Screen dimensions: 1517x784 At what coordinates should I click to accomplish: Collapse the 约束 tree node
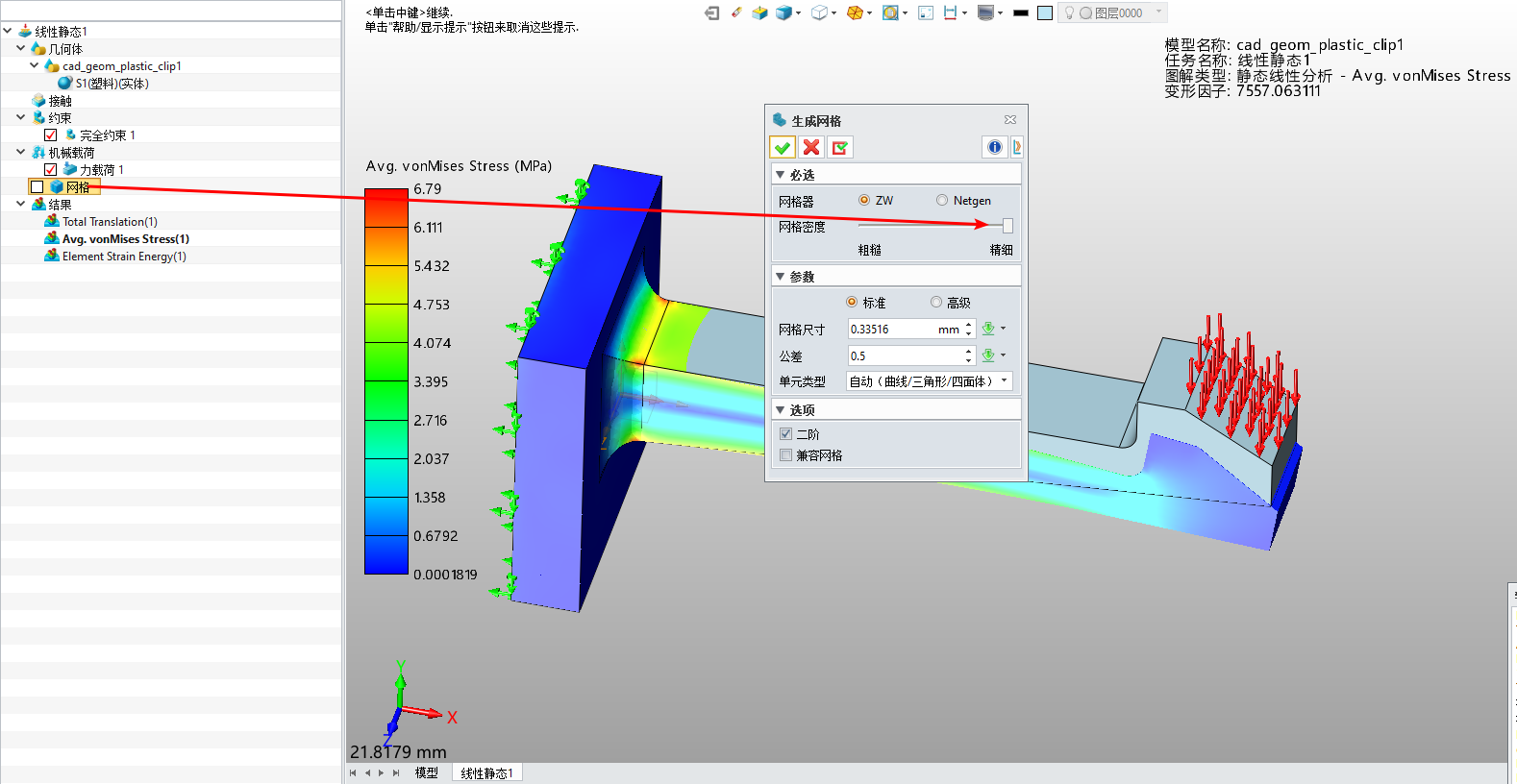click(x=20, y=117)
